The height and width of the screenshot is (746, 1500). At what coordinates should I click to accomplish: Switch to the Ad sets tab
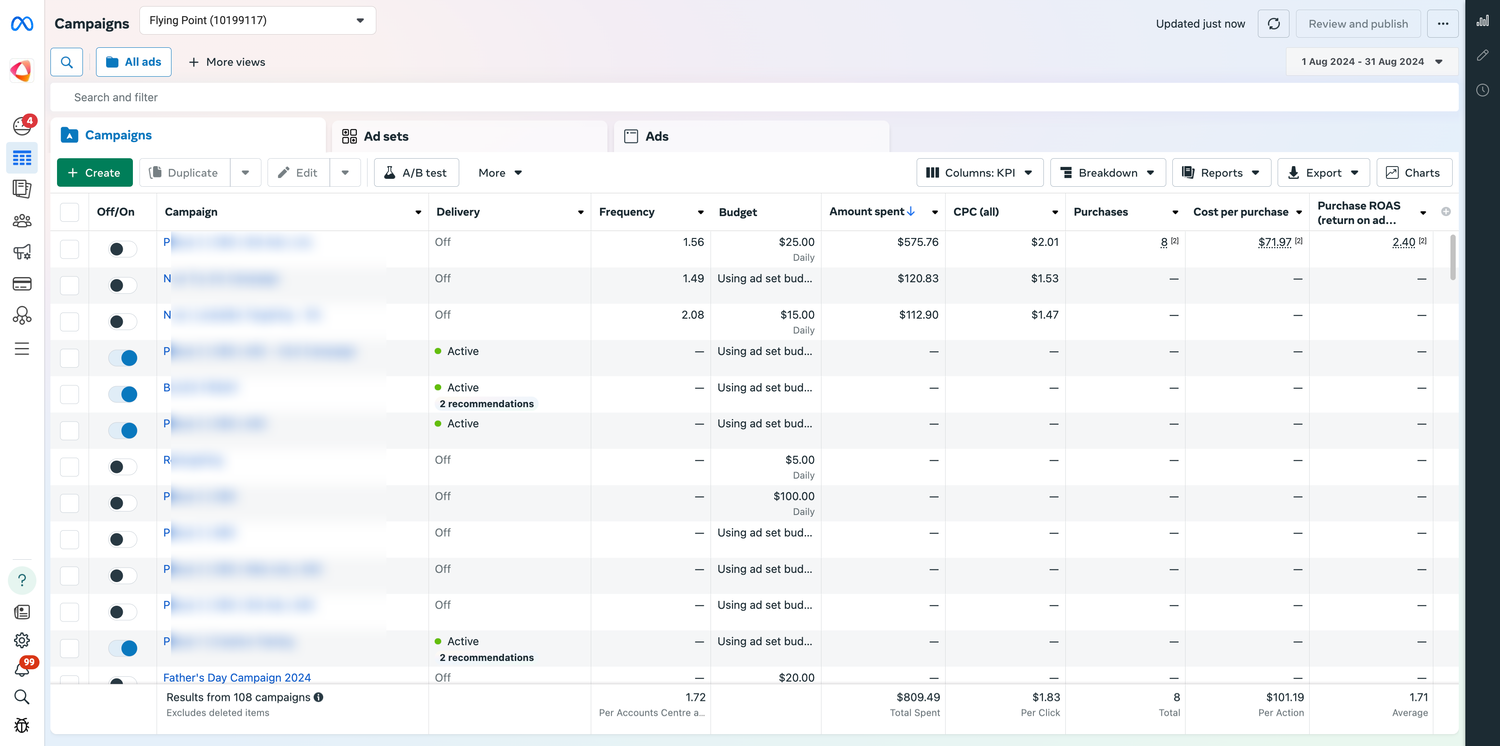469,136
